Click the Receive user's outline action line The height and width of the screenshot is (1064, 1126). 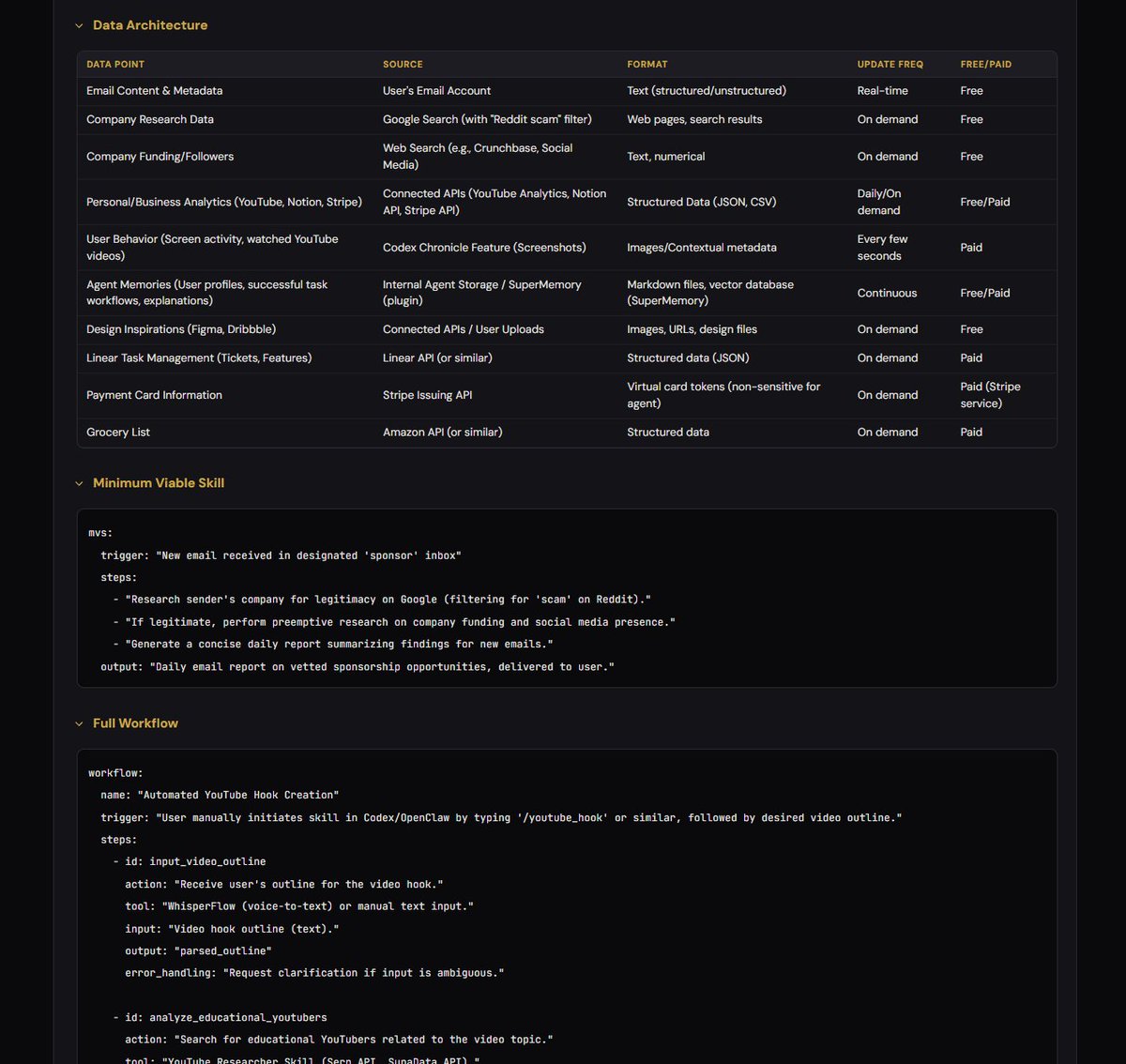(x=284, y=885)
